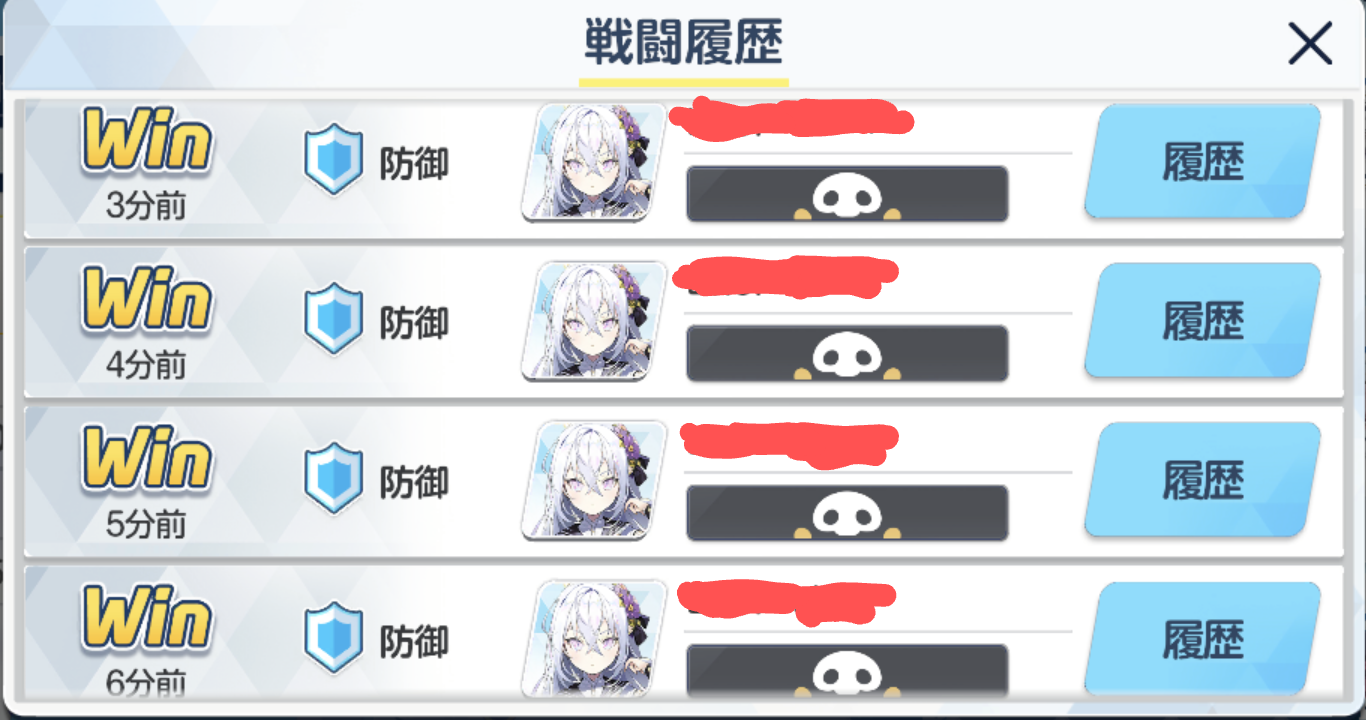Select opponent avatar in 3分前 row
The image size is (1366, 720).
594,162
